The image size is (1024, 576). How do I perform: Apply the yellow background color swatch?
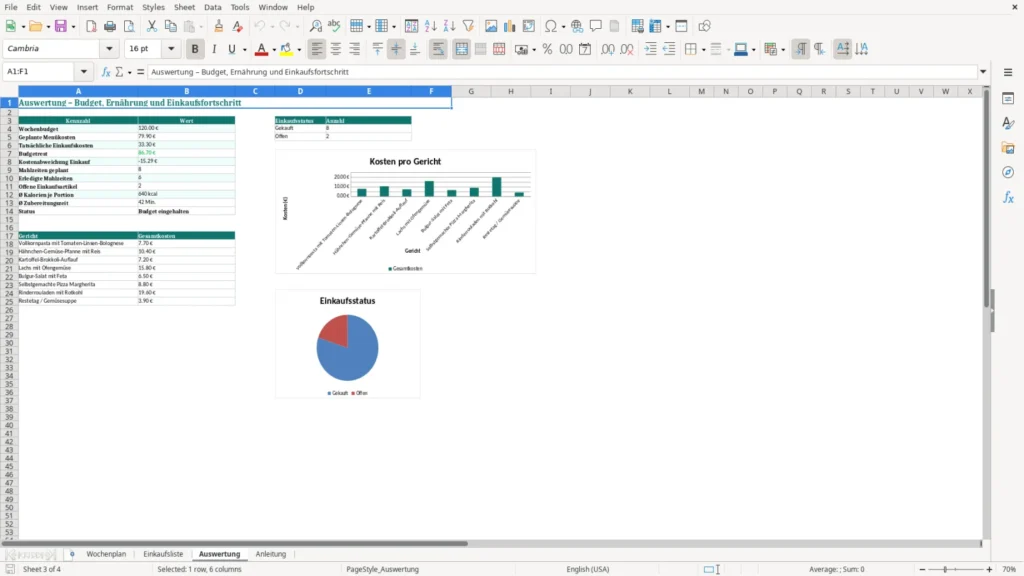pos(286,49)
